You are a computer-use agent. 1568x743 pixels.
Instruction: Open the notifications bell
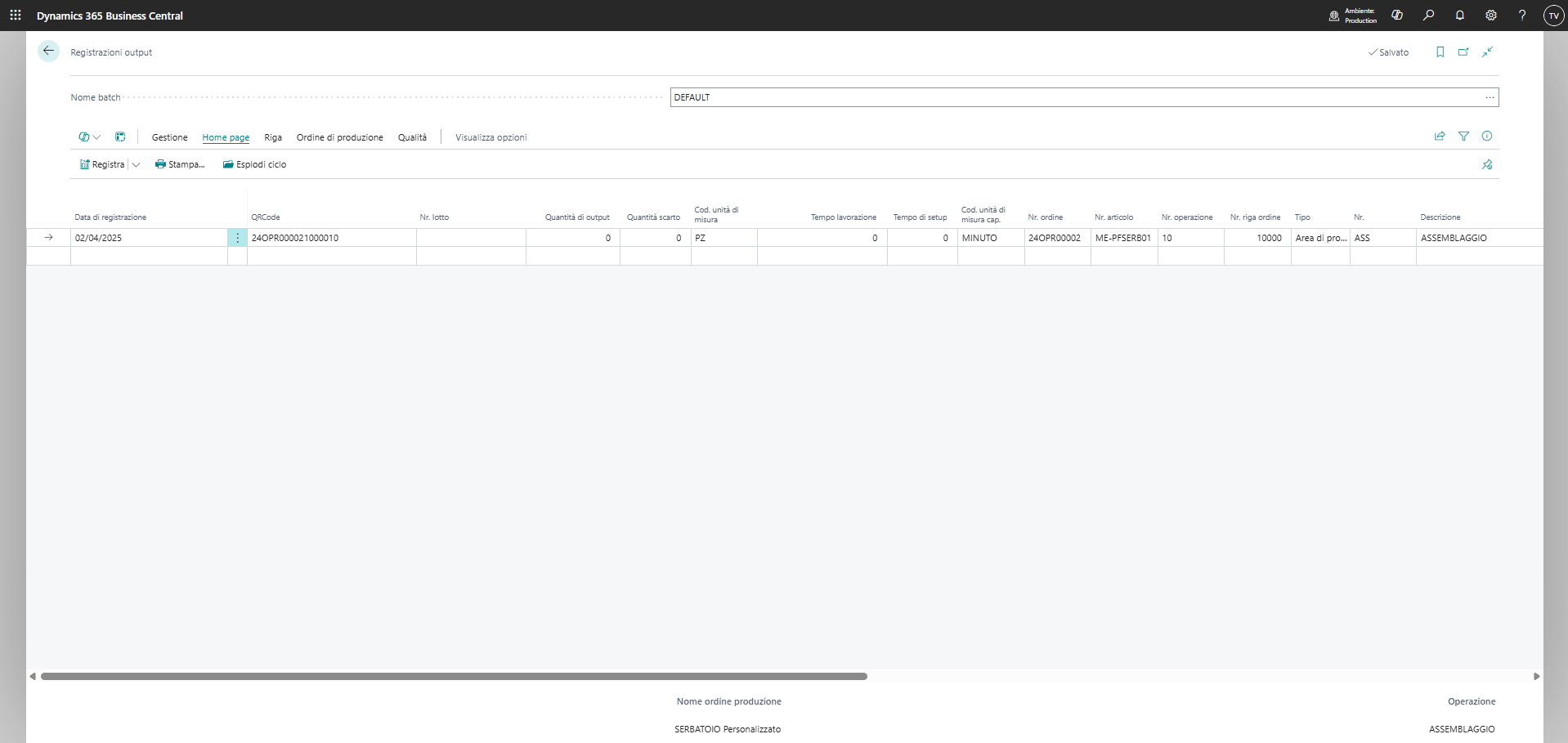pos(1459,16)
